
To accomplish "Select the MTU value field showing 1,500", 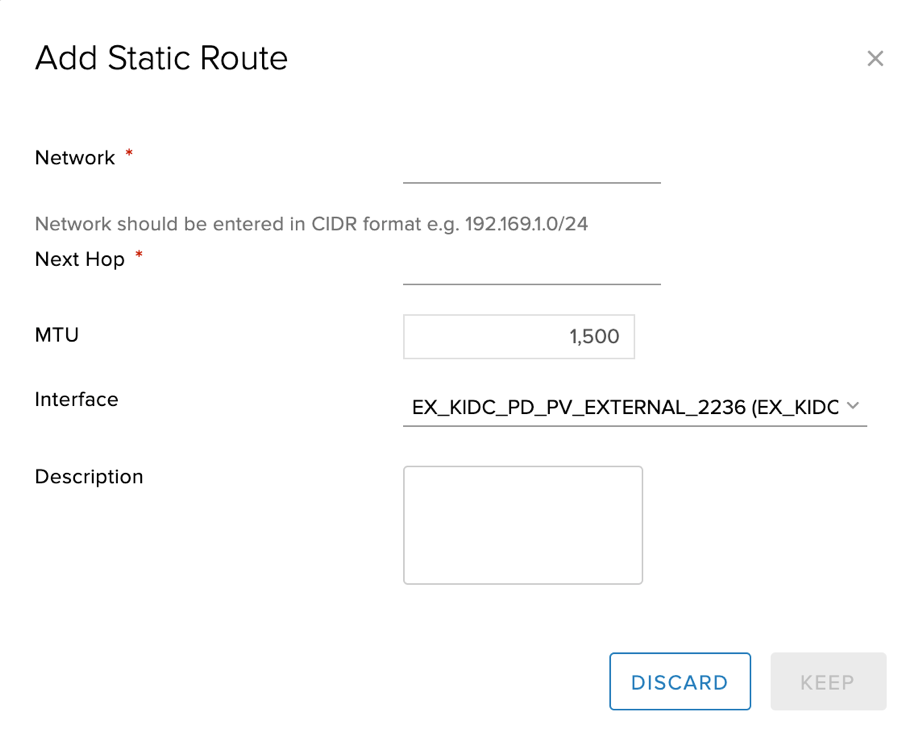I will [x=518, y=336].
